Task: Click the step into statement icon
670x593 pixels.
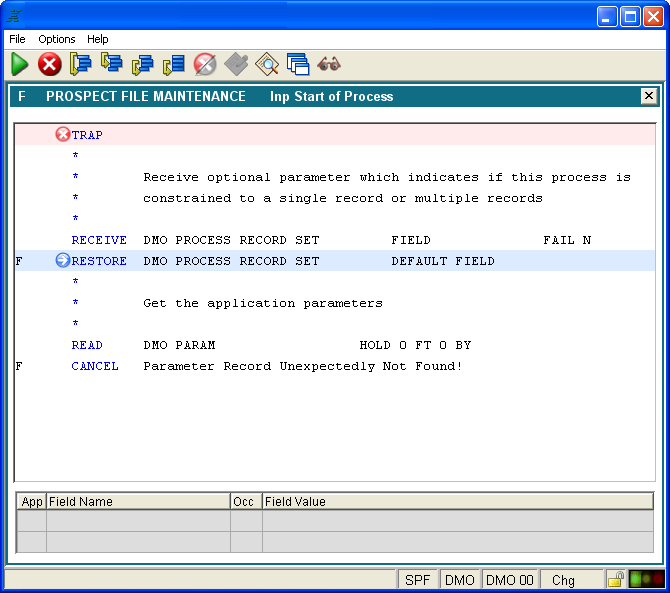Action: point(112,62)
